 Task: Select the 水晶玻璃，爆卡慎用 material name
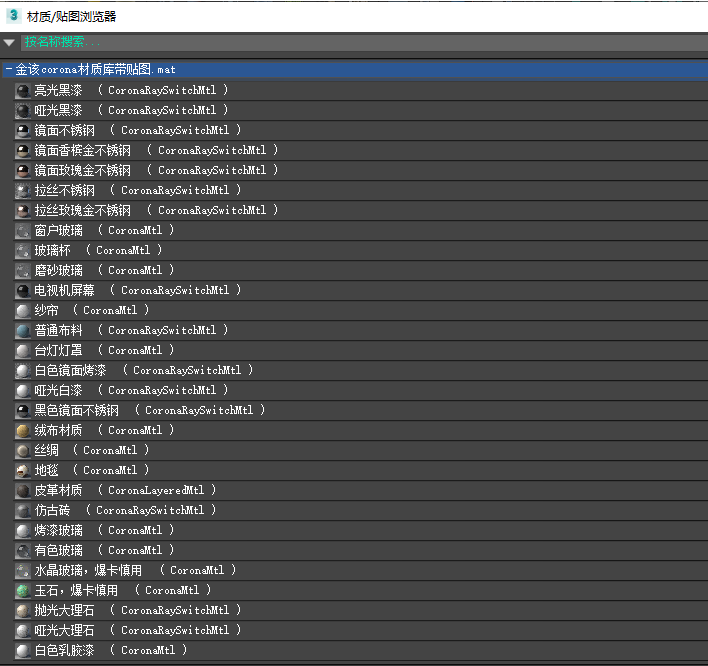pyautogui.click(x=88, y=570)
